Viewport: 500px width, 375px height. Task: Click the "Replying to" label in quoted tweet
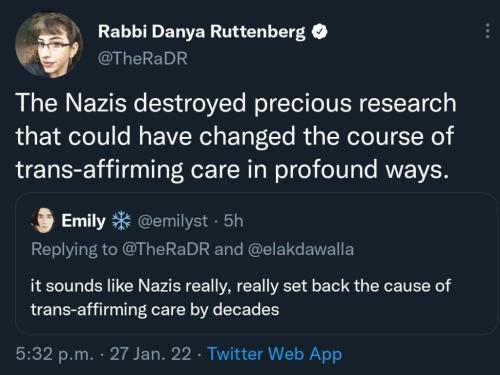coord(74,249)
